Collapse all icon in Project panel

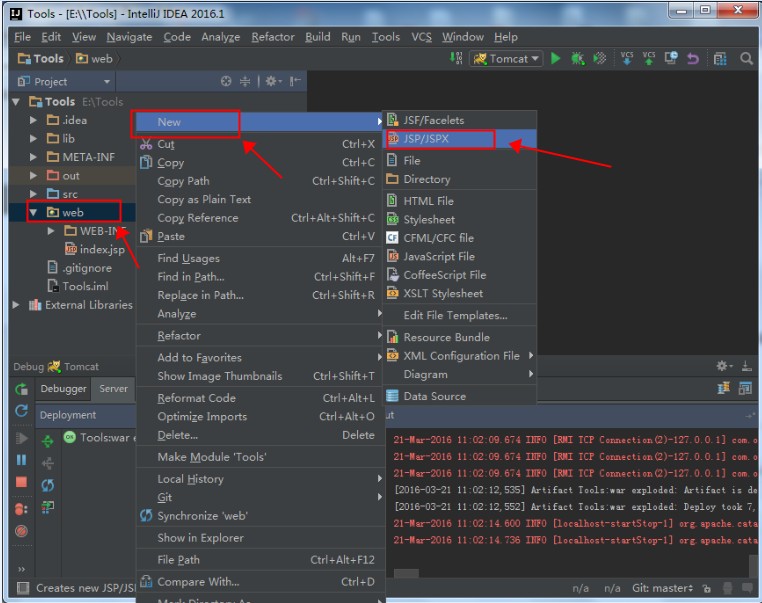coord(245,81)
